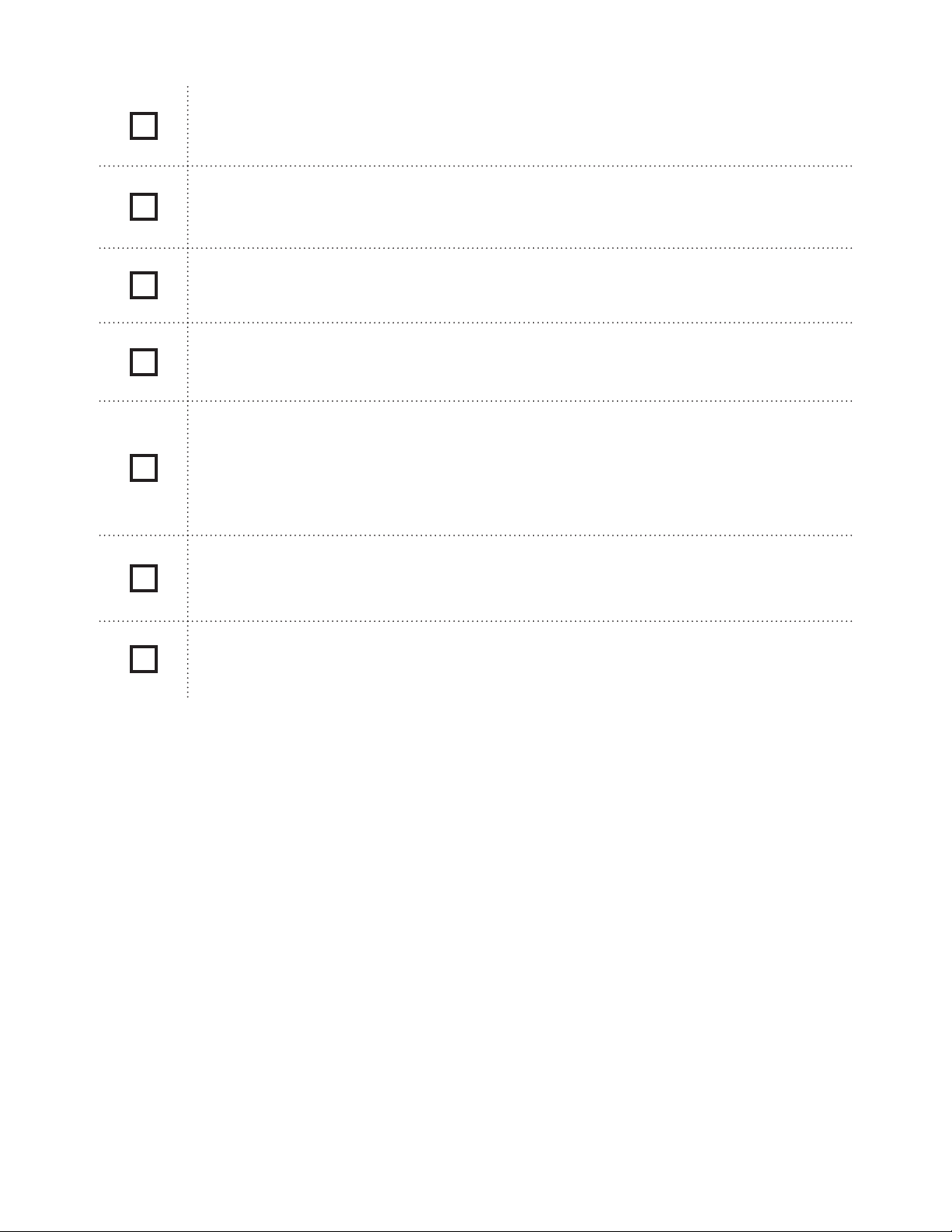Click the dotted divider below the tallest row

[521, 536]
